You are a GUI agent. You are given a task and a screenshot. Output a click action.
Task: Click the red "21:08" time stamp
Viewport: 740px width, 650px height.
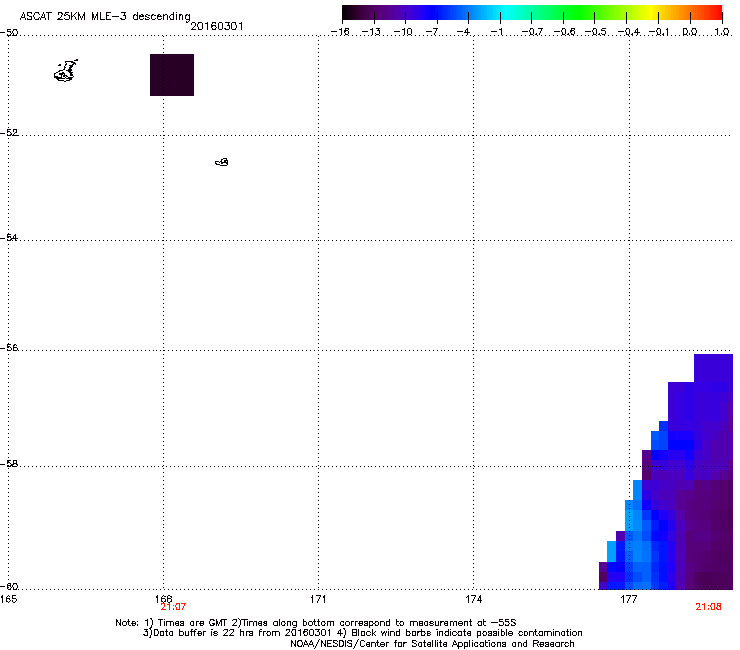[x=708, y=607]
